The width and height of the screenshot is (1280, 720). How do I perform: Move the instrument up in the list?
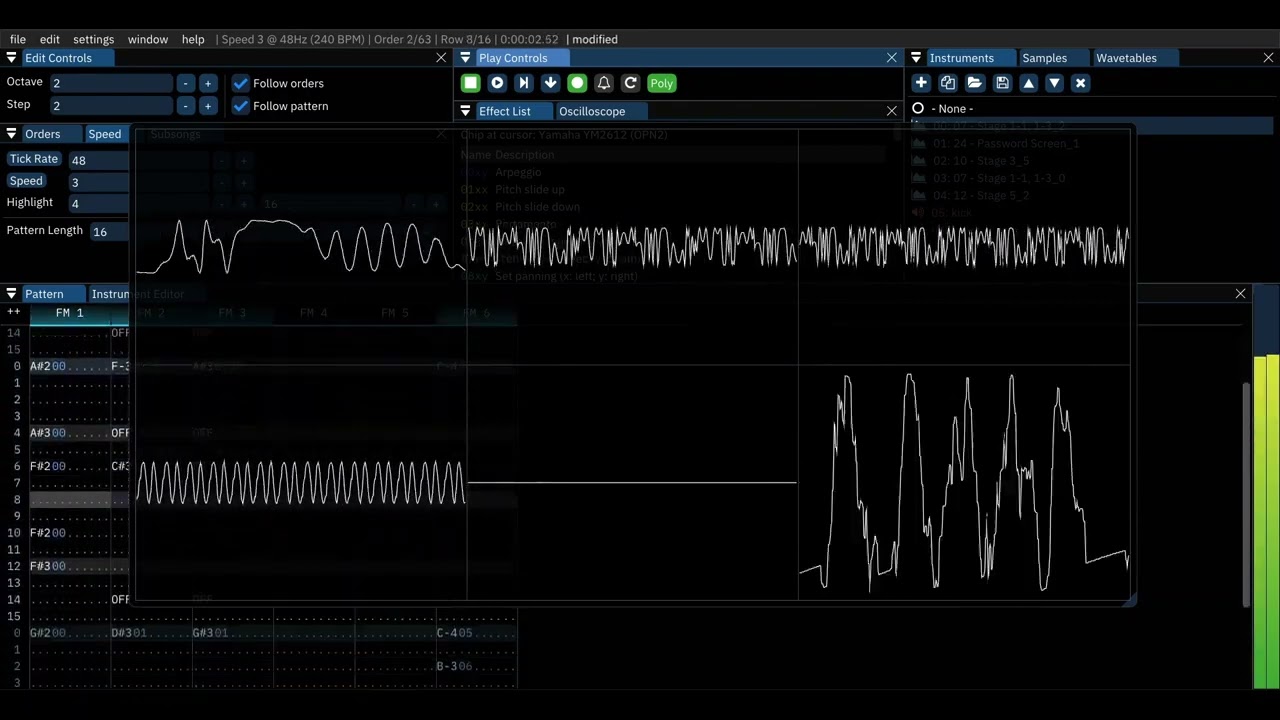(1028, 83)
